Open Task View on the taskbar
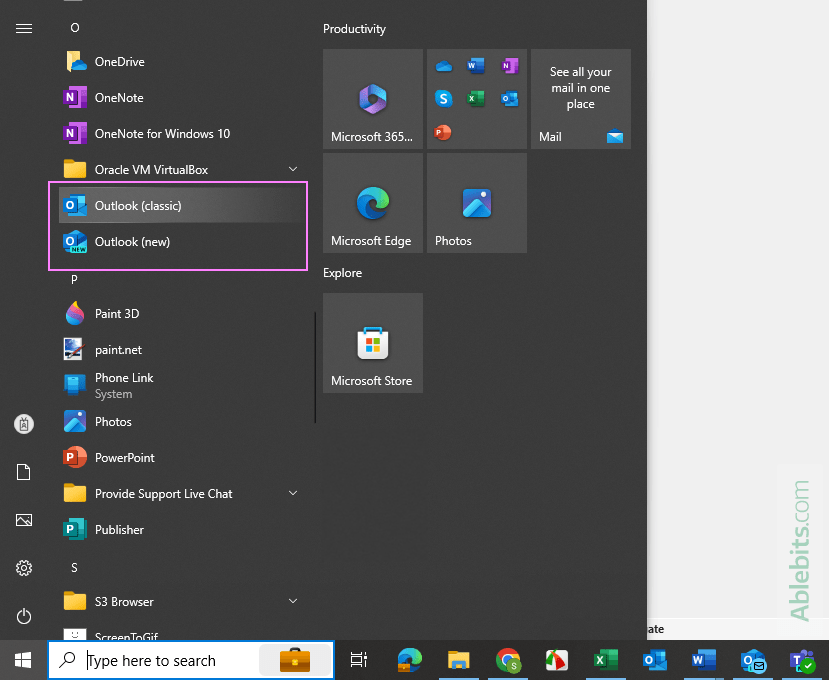829x680 pixels. click(x=359, y=660)
